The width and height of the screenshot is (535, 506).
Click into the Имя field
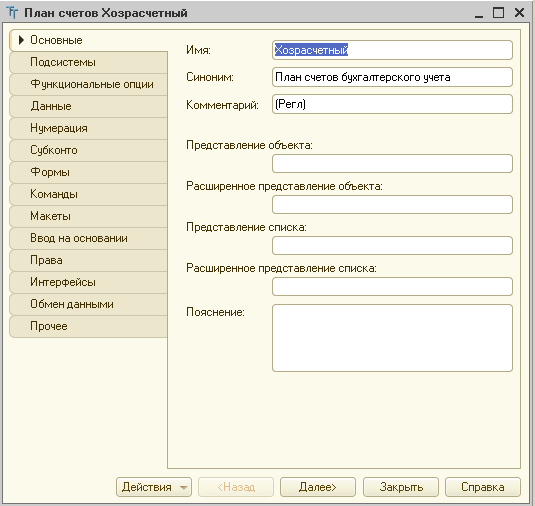click(392, 50)
